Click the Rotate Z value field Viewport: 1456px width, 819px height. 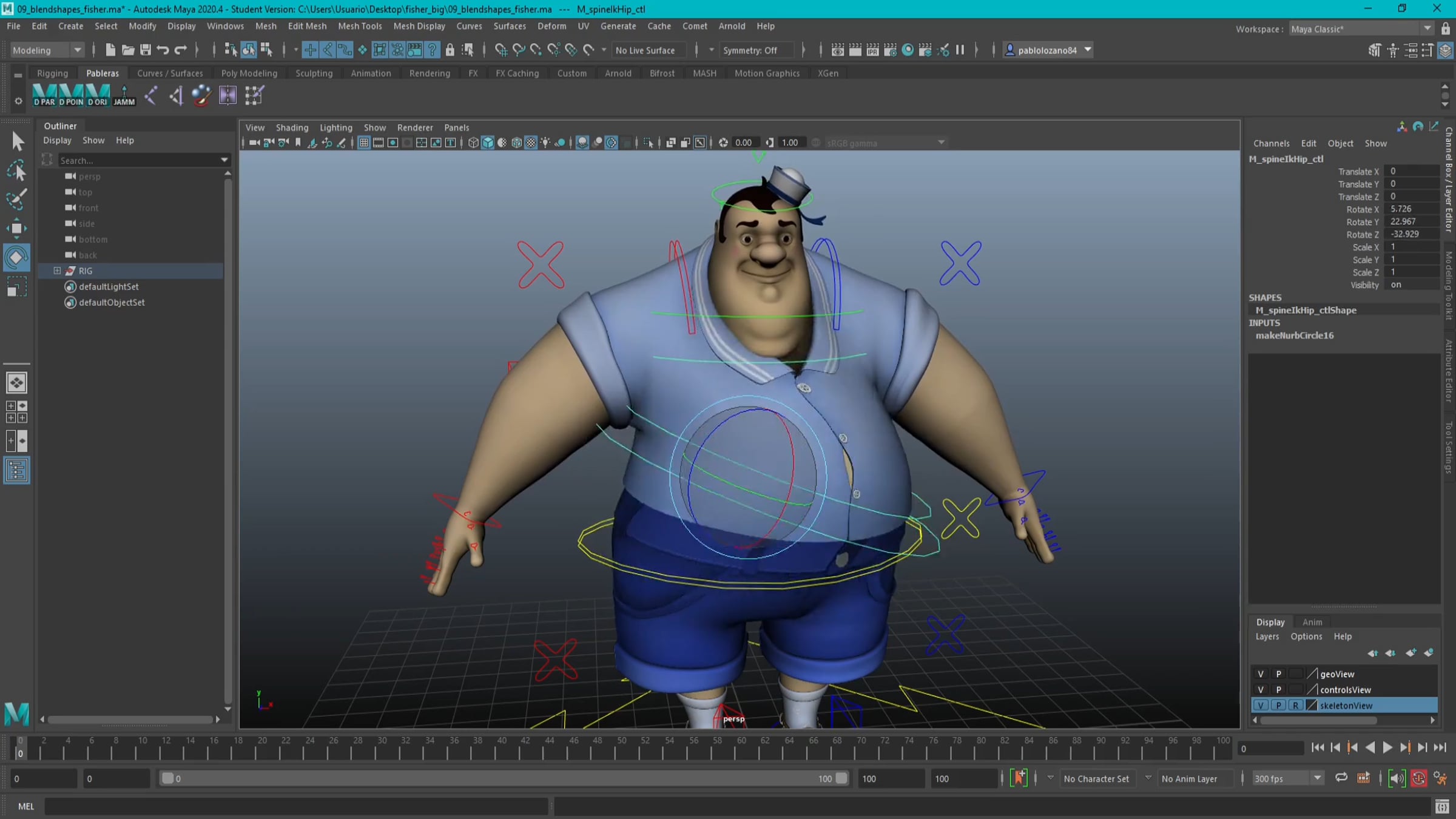[1411, 234]
